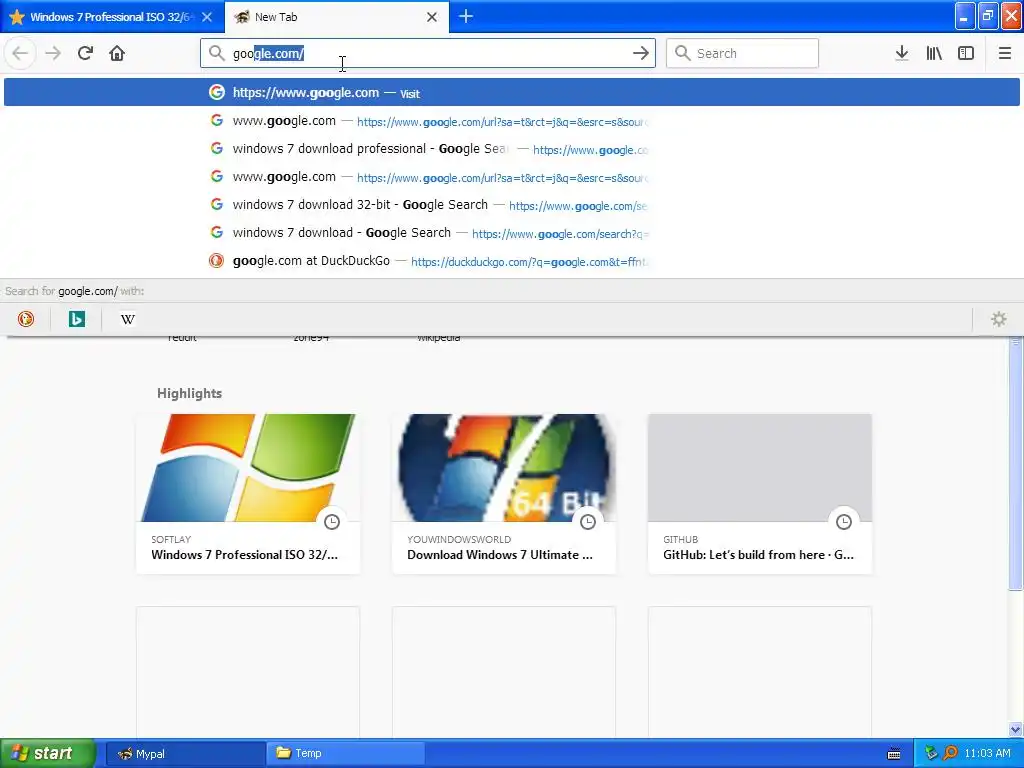Focus the Search box in toolbar
The image size is (1024, 768).
pyautogui.click(x=743, y=53)
